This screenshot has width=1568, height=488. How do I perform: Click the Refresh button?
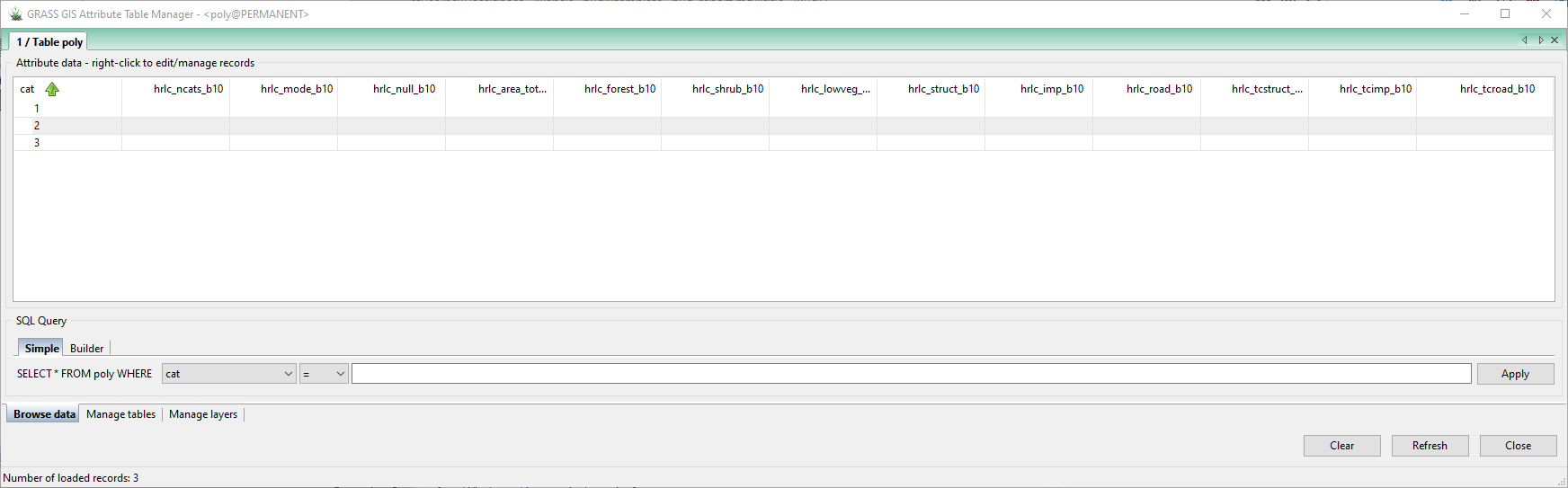tap(1430, 446)
